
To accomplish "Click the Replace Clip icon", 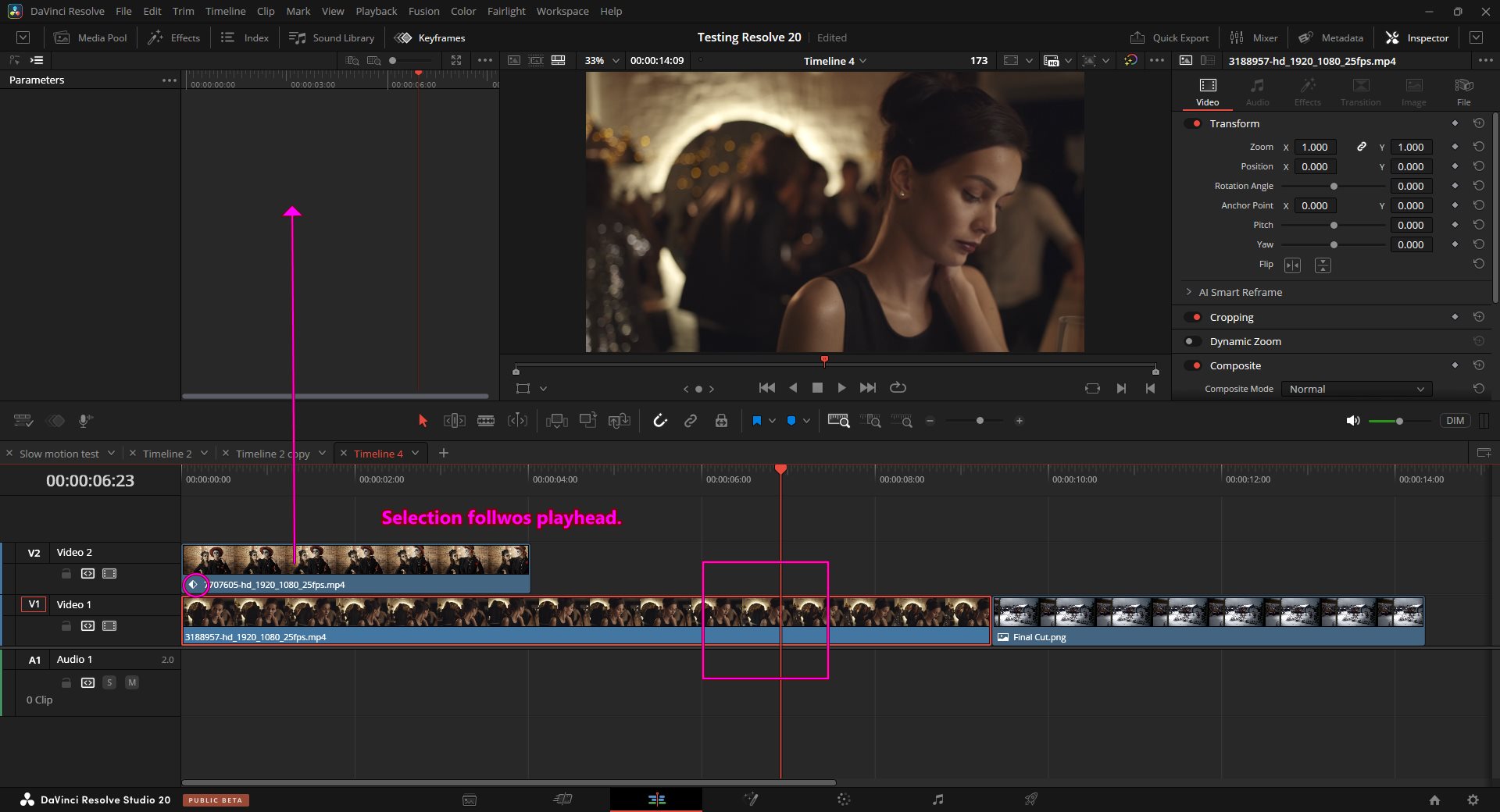I will [619, 421].
